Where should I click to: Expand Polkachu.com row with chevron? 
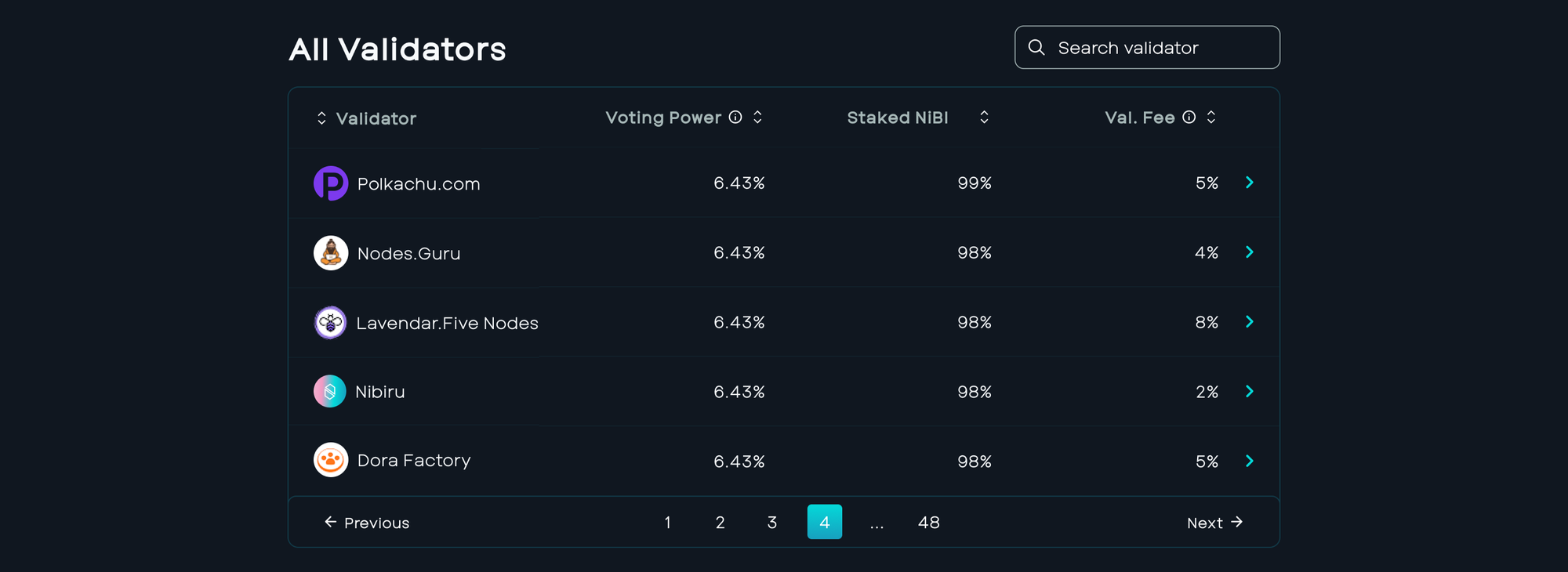(1250, 183)
